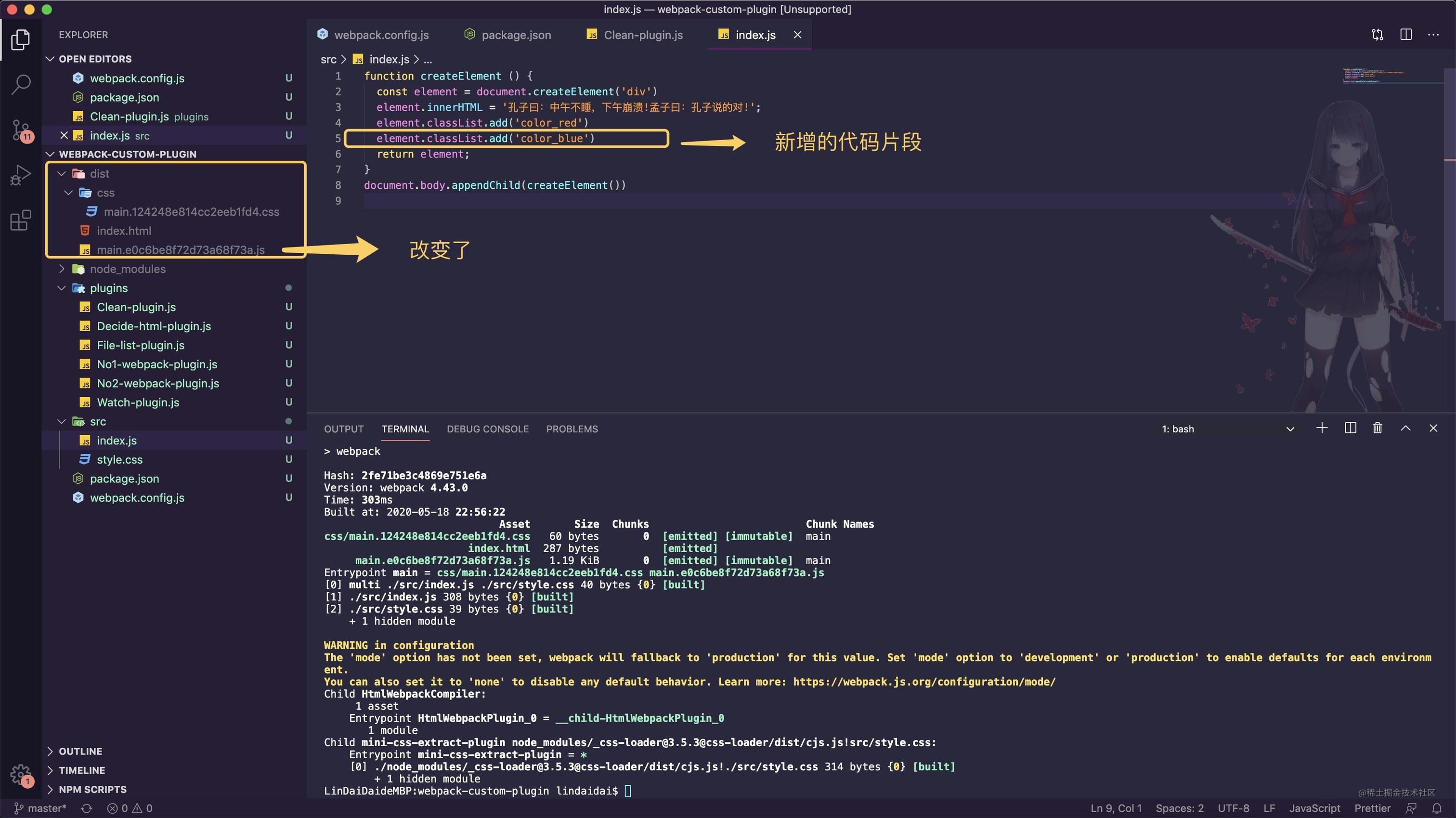Open the PROBLEMS panel tab
The image size is (1456, 818).
[572, 429]
